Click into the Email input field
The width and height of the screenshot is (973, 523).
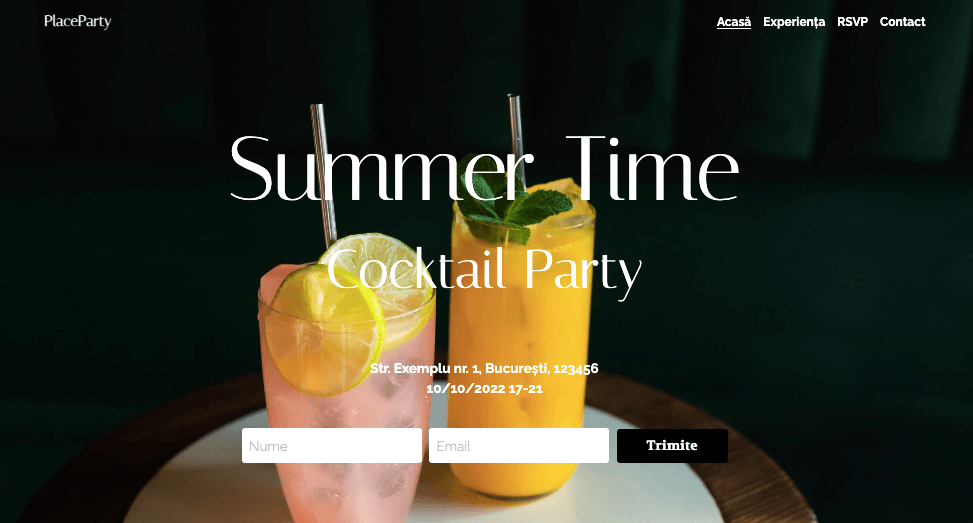point(519,445)
